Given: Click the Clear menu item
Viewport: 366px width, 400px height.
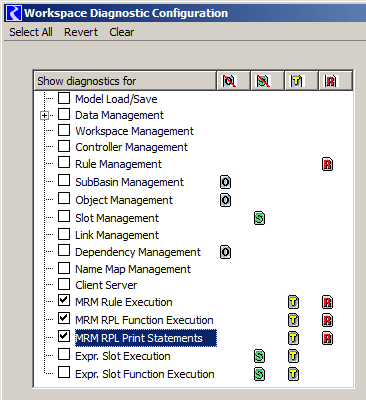Looking at the screenshot, I should click(x=122, y=32).
